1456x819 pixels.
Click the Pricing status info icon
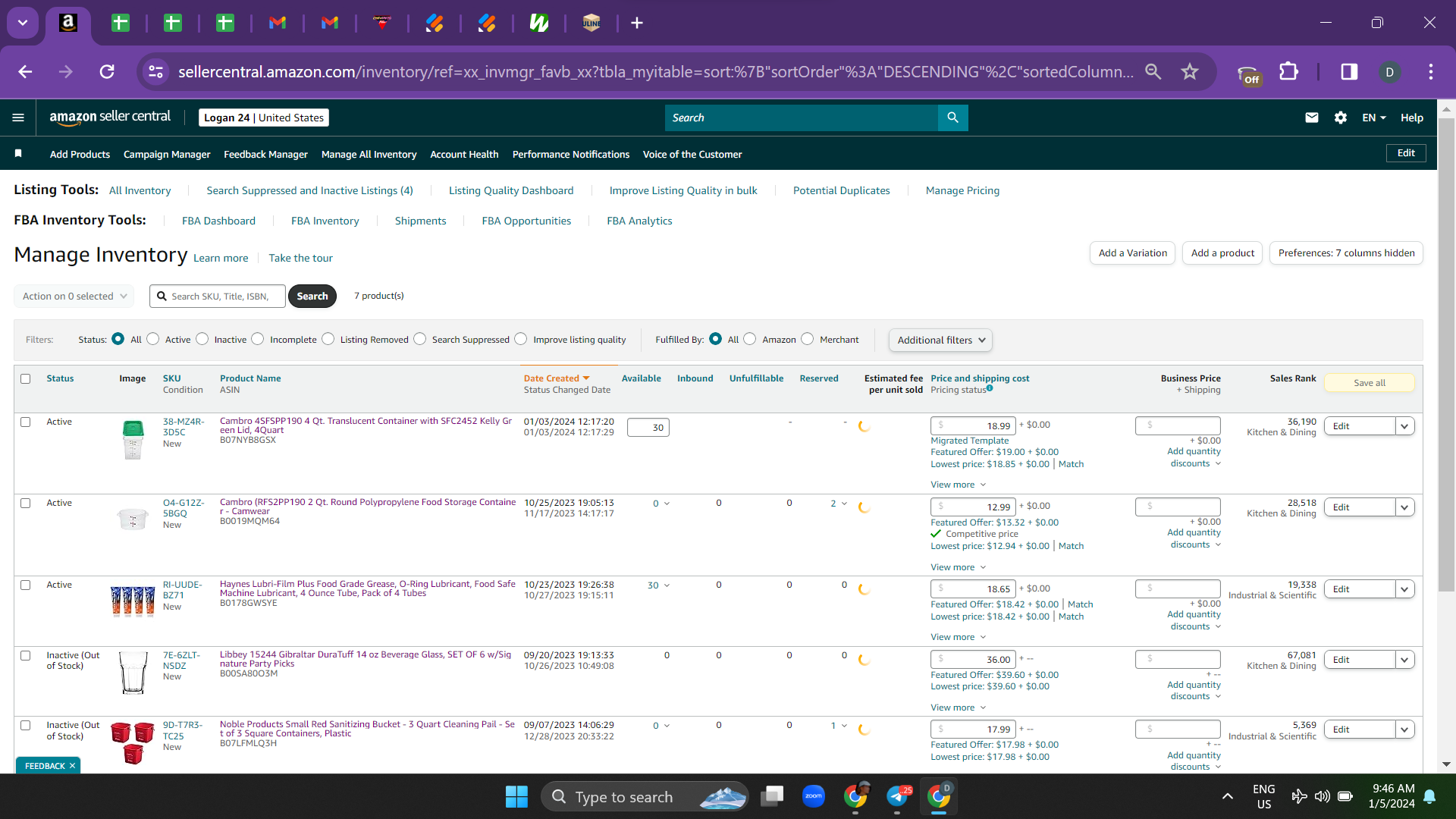[x=990, y=388]
